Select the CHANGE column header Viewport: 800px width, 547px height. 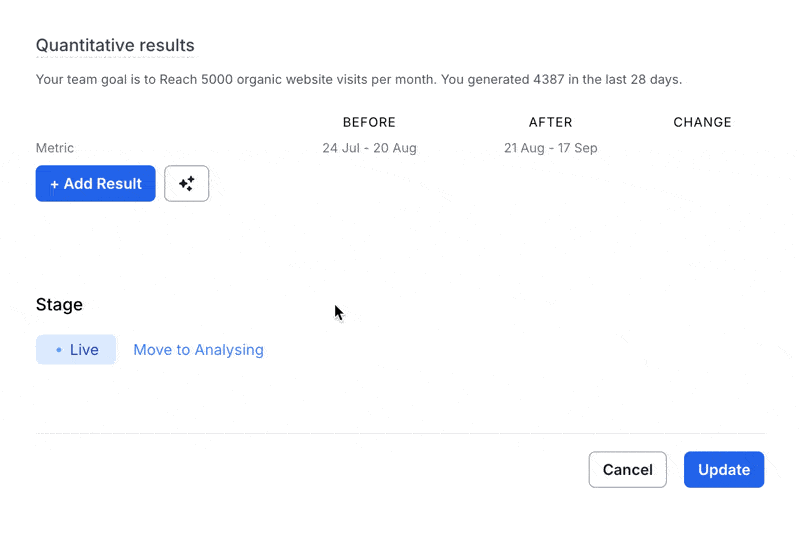[703, 122]
